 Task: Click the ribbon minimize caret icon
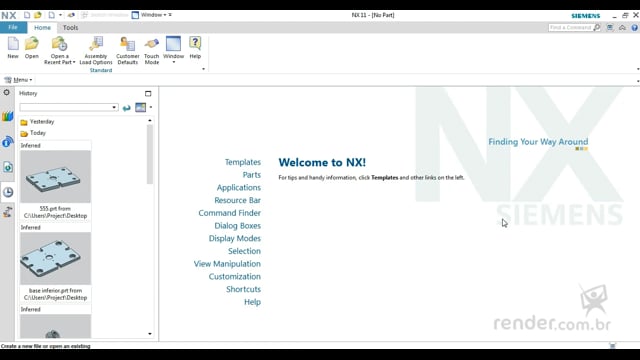pos(622,27)
